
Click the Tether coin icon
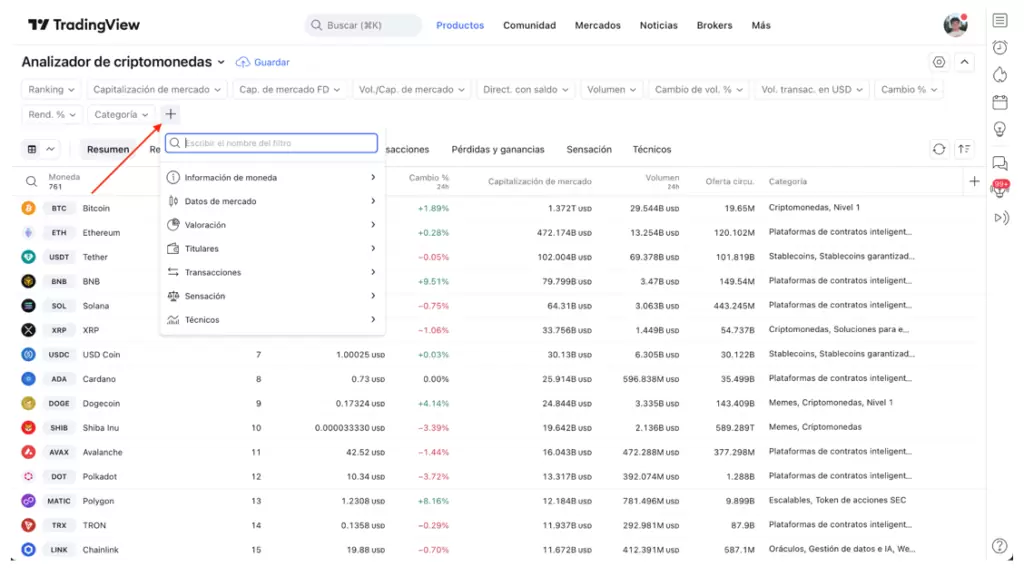point(28,257)
